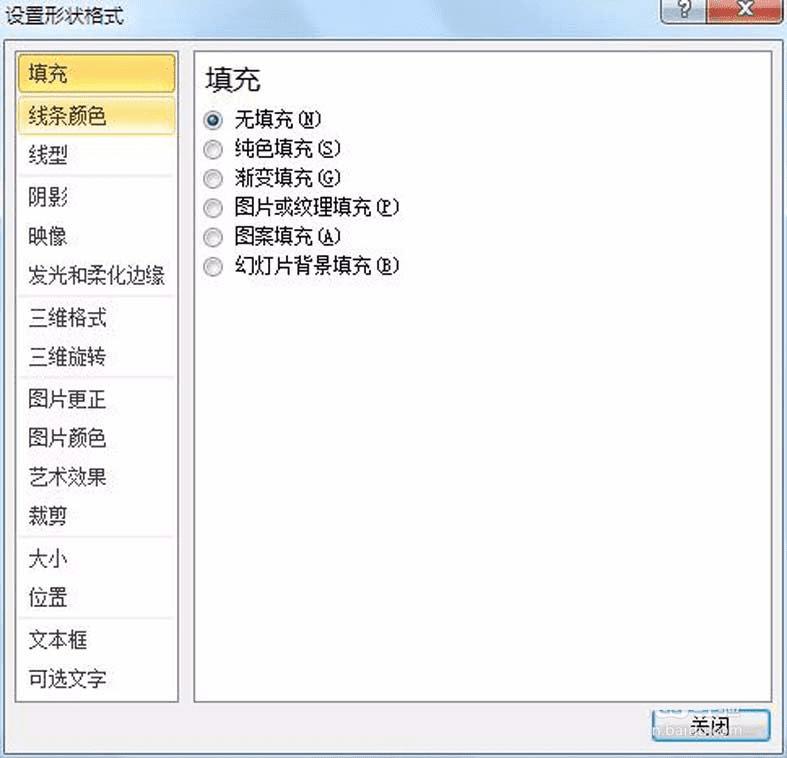The image size is (787, 758).
Task: Switch to 线型 line style section
Action: [96, 155]
